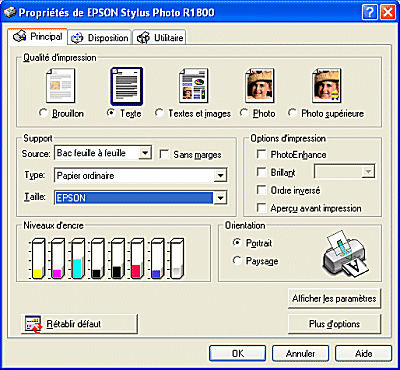Tick the PhotoEnhance option
Viewport: 400px width, 370px height.
coord(261,154)
